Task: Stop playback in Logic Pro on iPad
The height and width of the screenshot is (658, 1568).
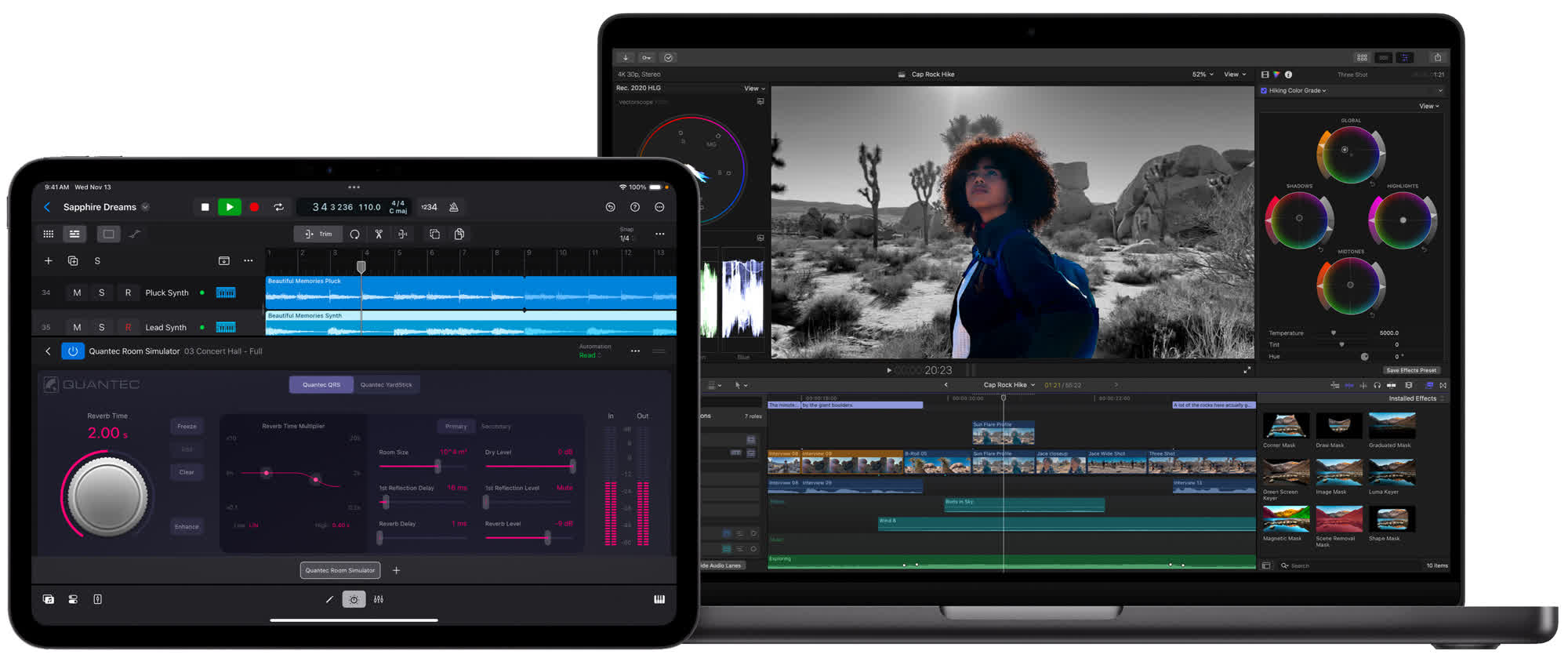Action: pos(205,207)
